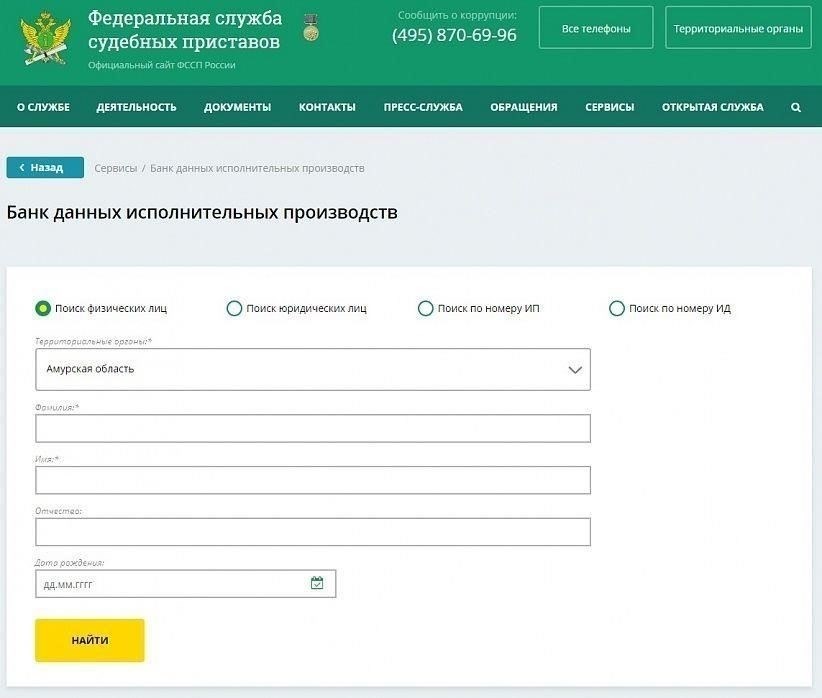
Task: Click the FSSP eagle emblem logo
Action: (x=45, y=39)
